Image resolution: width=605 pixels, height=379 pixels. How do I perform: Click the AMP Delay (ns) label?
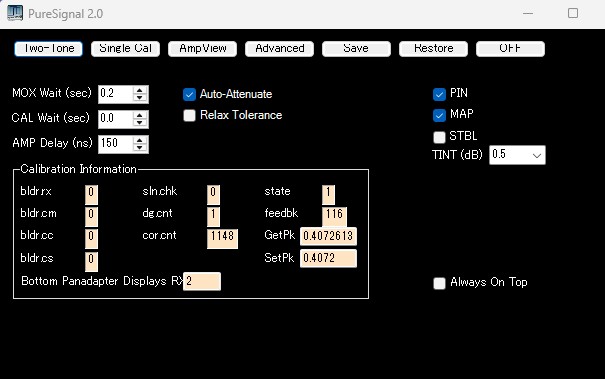pos(52,143)
